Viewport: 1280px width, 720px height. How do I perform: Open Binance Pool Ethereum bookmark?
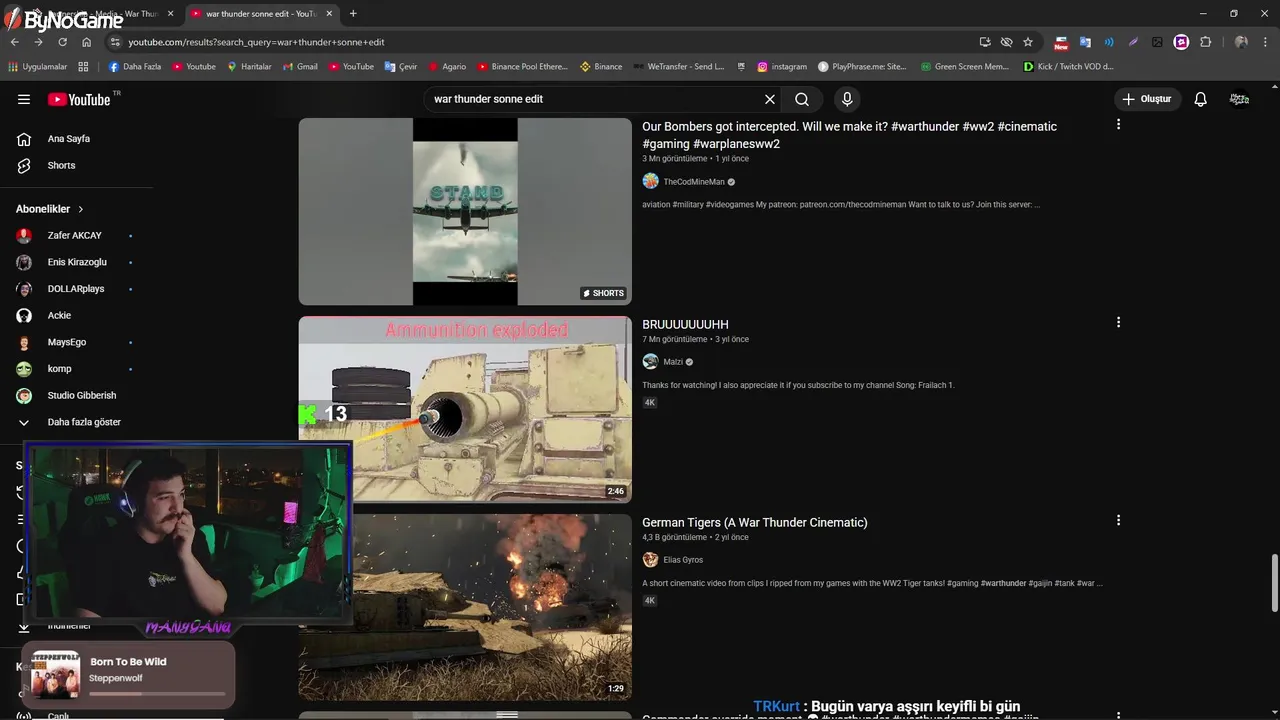pyautogui.click(x=522, y=67)
